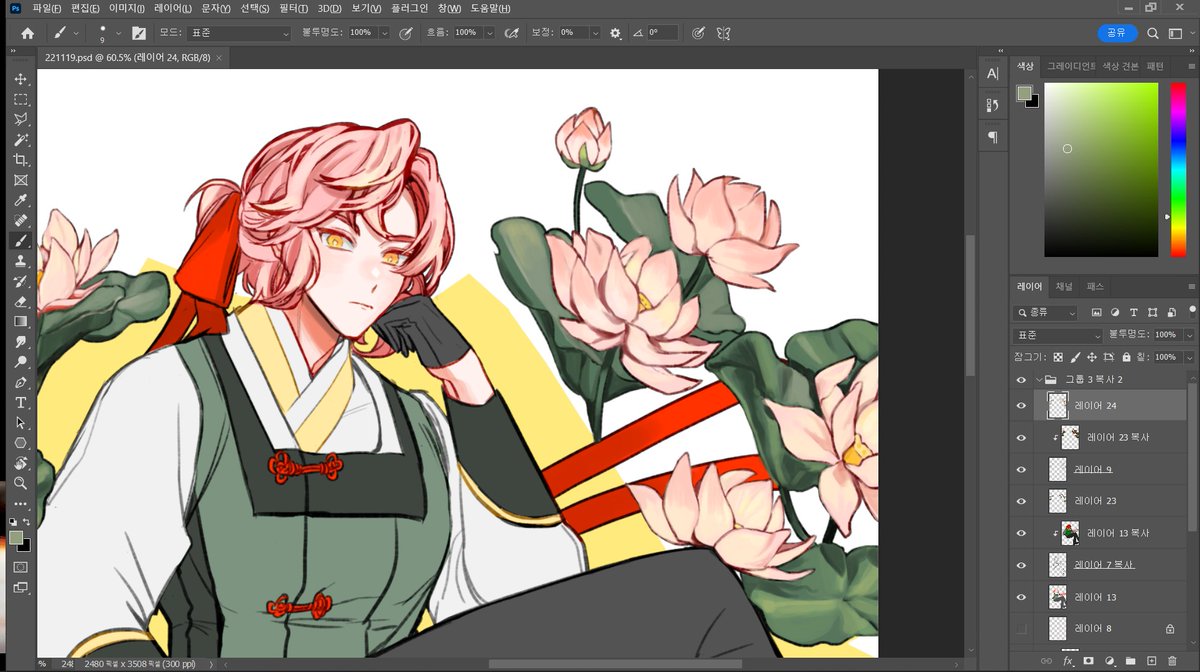Select the Move tool
This screenshot has height=672, width=1200.
[20, 79]
